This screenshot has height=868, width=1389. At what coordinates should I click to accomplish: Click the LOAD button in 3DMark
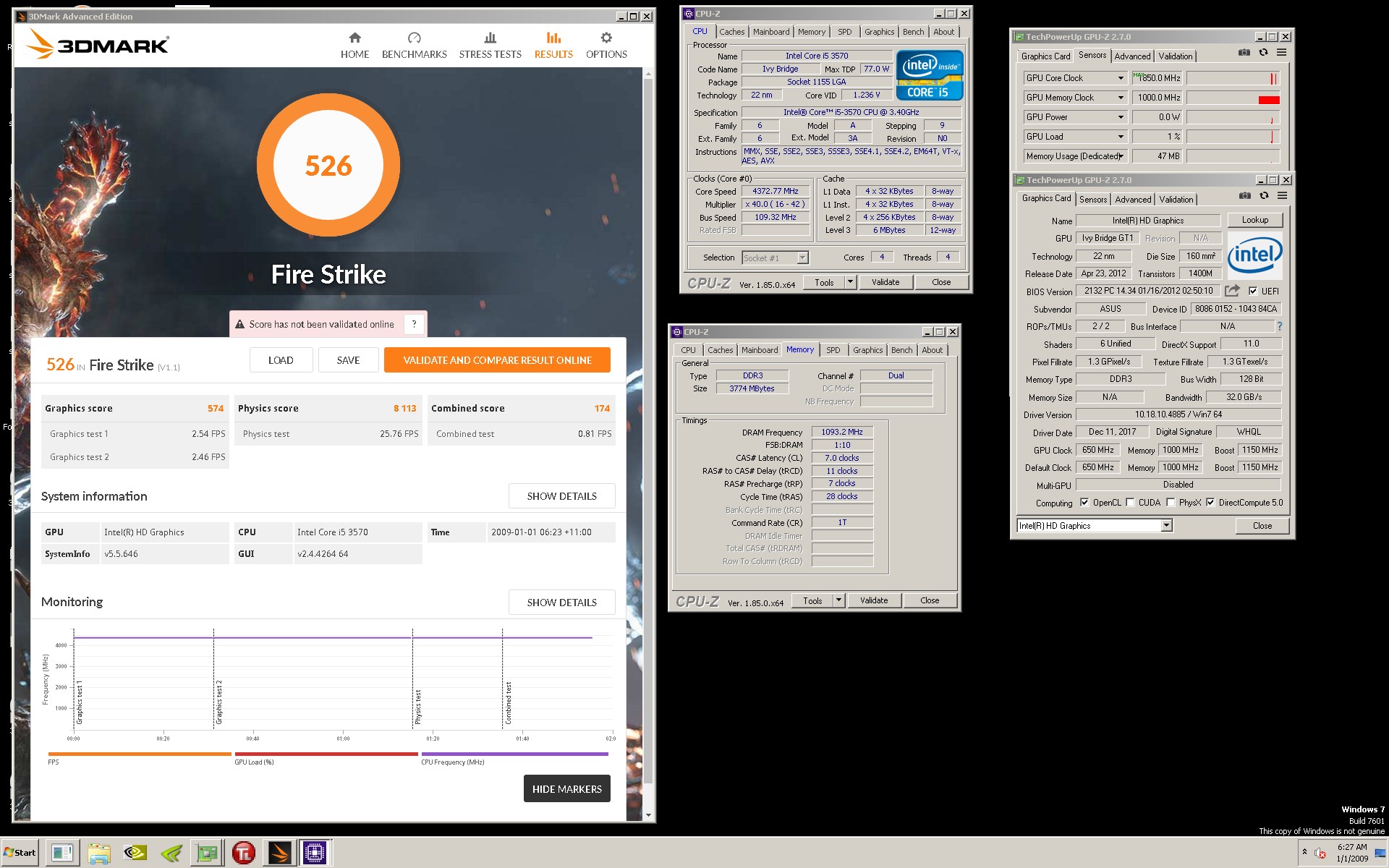pyautogui.click(x=281, y=360)
